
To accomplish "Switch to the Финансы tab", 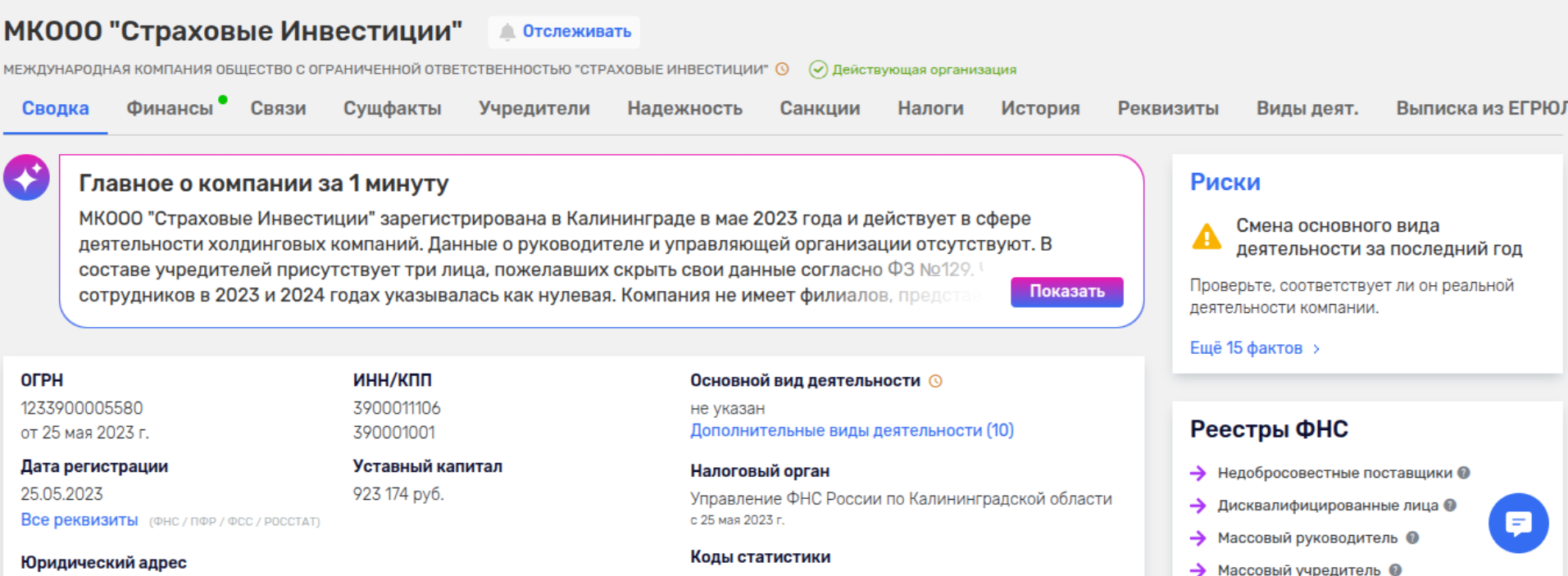I will tap(170, 108).
